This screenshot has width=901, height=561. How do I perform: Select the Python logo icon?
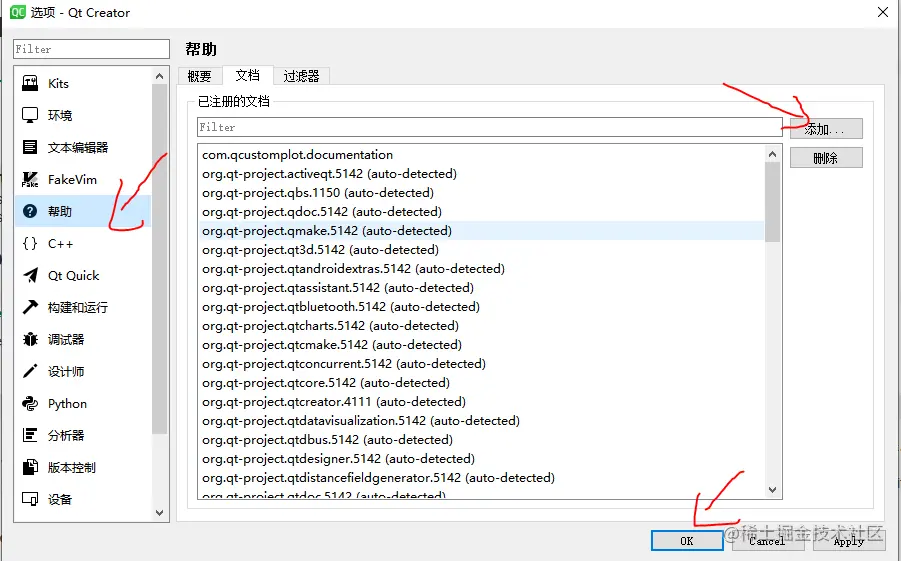coord(30,404)
